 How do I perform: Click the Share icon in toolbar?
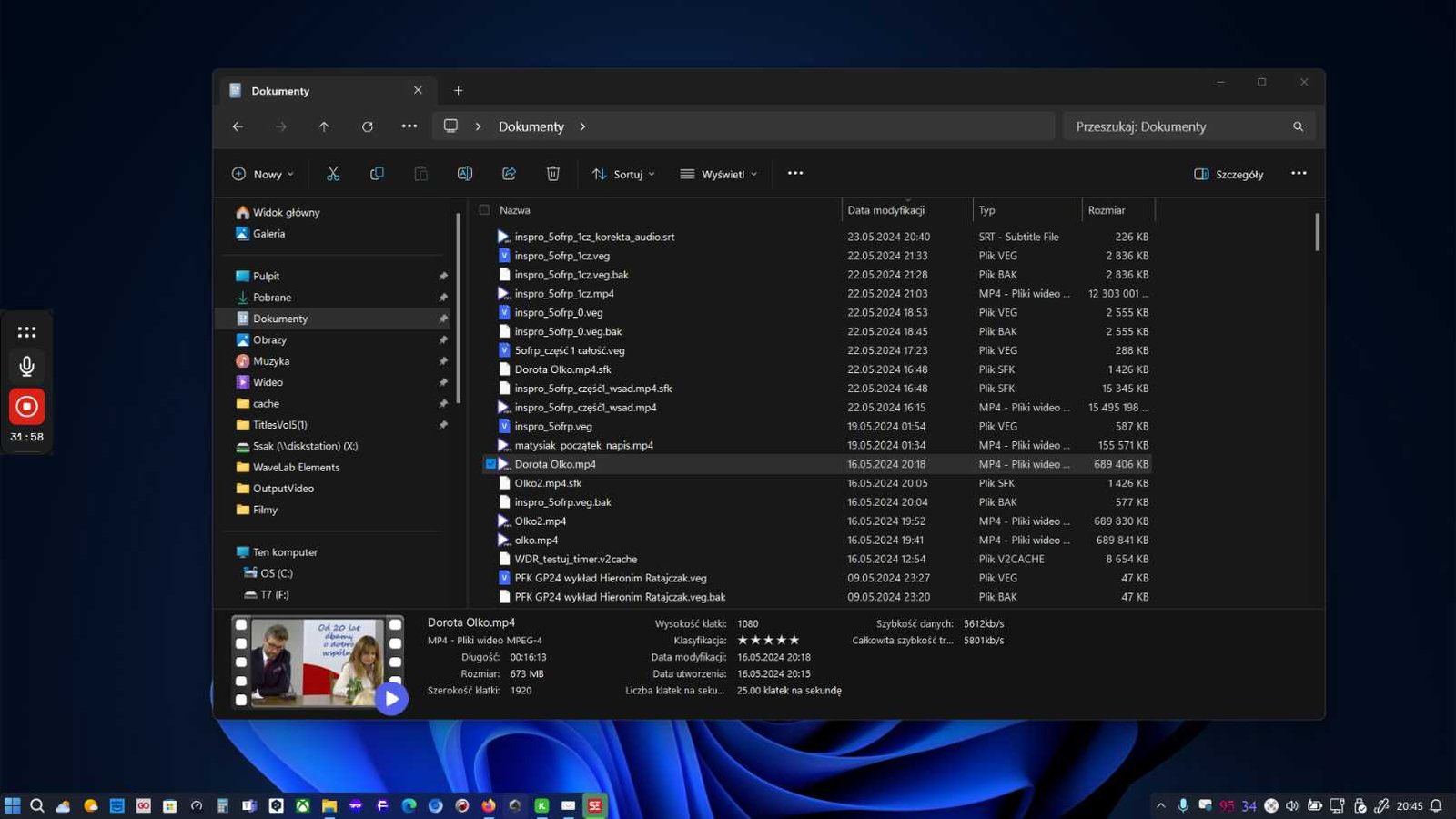click(509, 174)
